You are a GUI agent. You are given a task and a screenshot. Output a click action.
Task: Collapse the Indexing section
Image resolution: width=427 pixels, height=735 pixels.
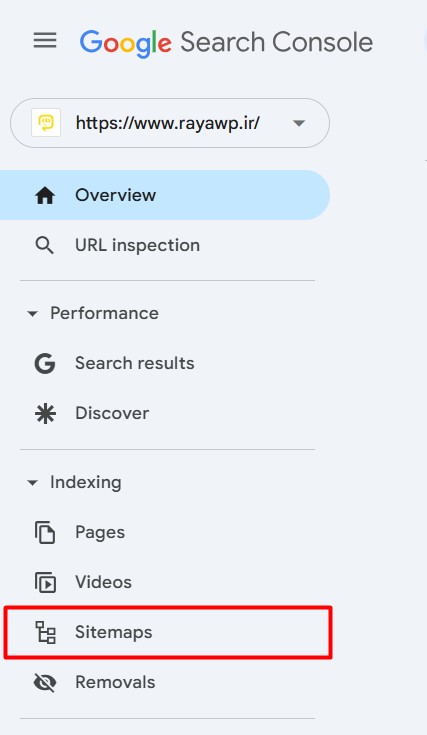click(x=32, y=482)
